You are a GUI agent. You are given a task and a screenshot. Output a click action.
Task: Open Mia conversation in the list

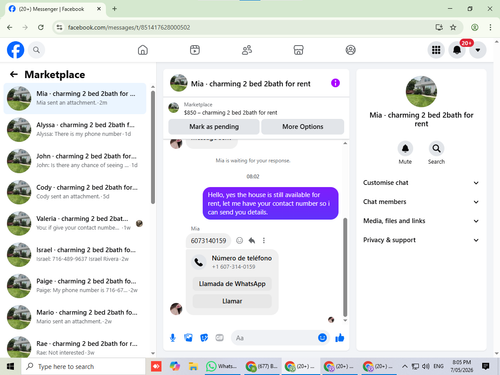75,98
